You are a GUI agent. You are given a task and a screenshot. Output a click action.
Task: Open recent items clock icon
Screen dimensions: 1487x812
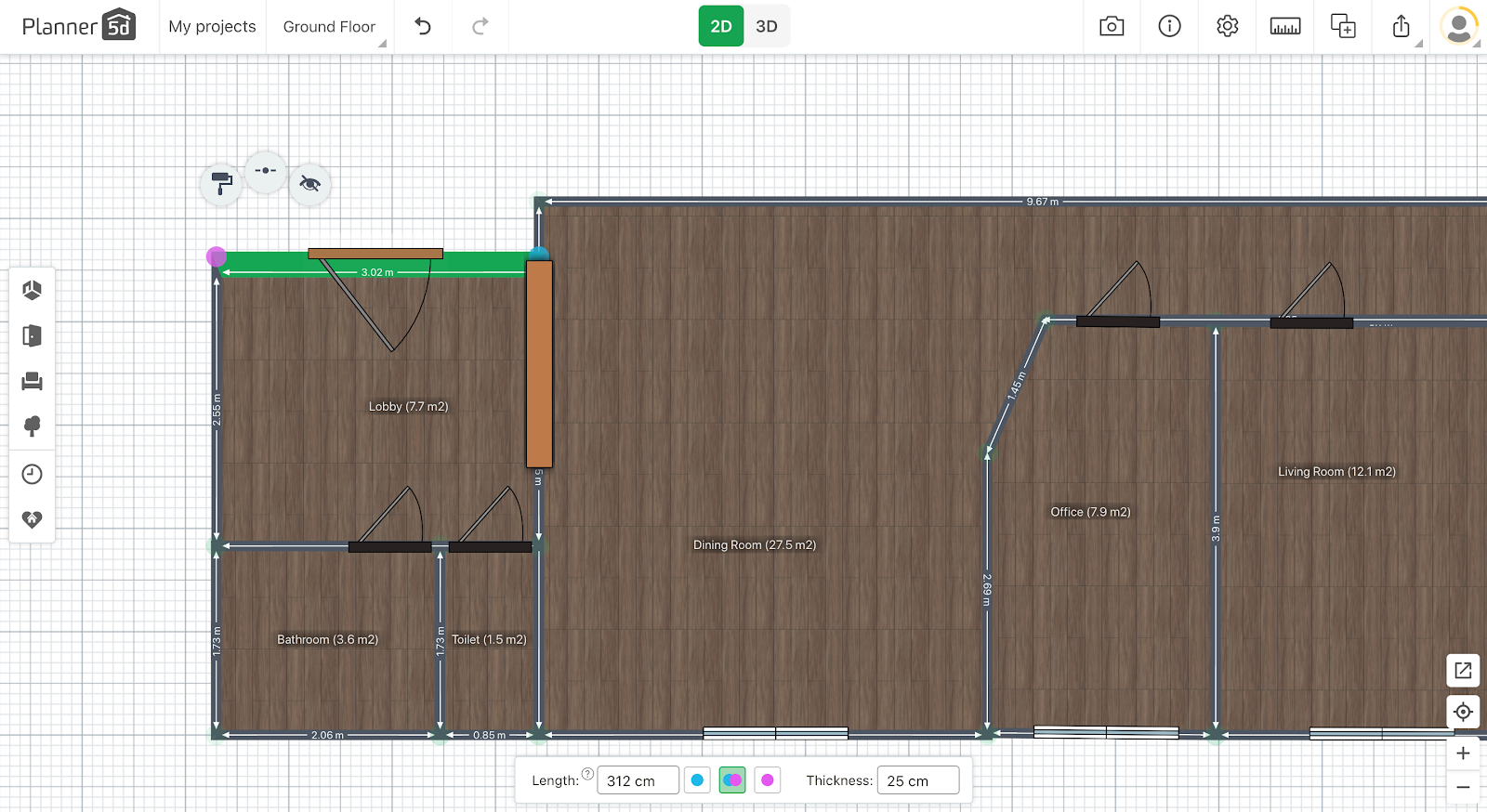point(32,474)
